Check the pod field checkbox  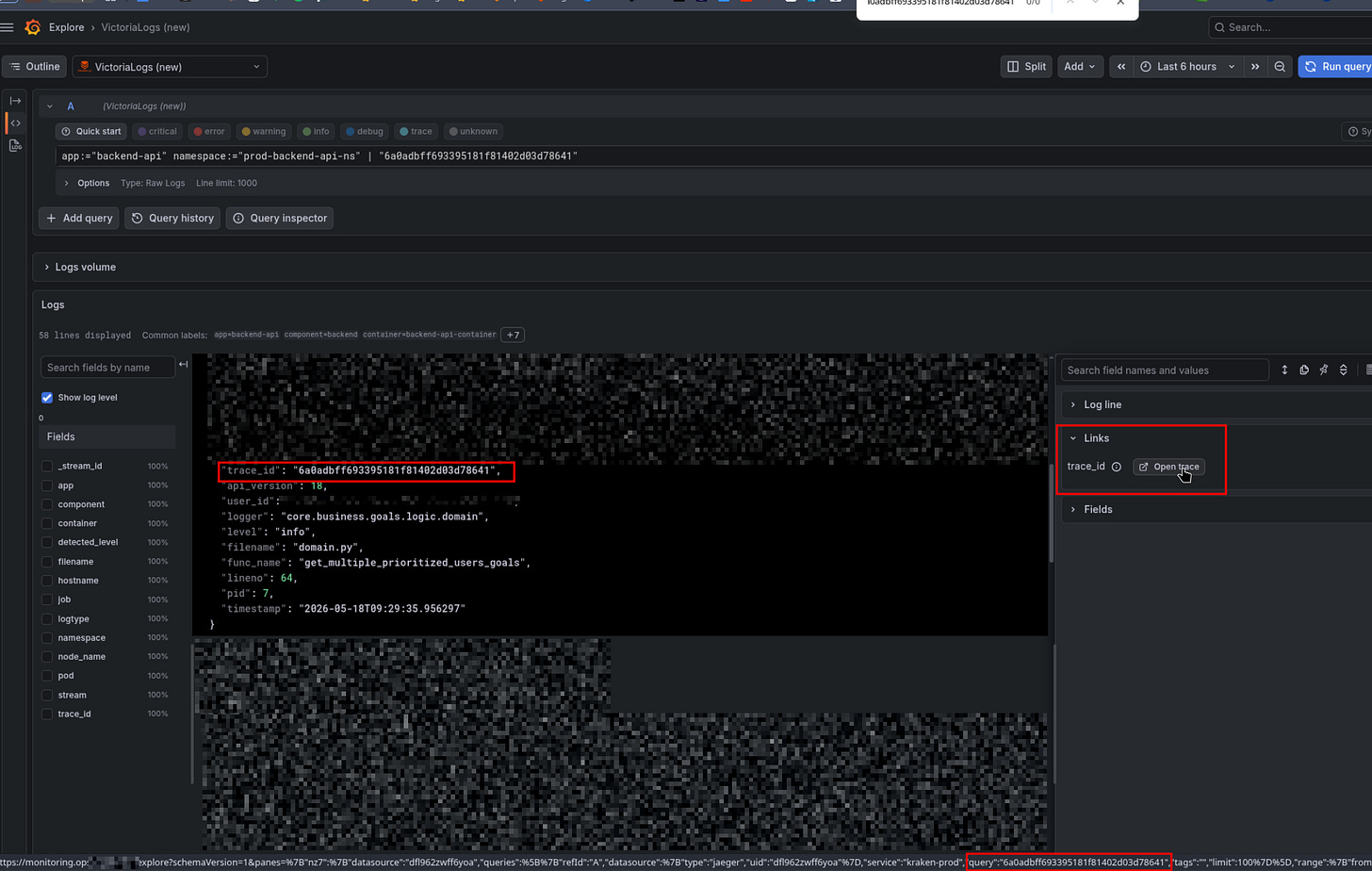tap(47, 675)
